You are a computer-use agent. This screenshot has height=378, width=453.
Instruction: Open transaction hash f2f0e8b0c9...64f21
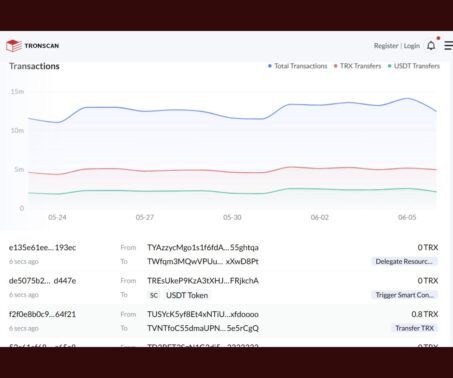[x=42, y=314]
